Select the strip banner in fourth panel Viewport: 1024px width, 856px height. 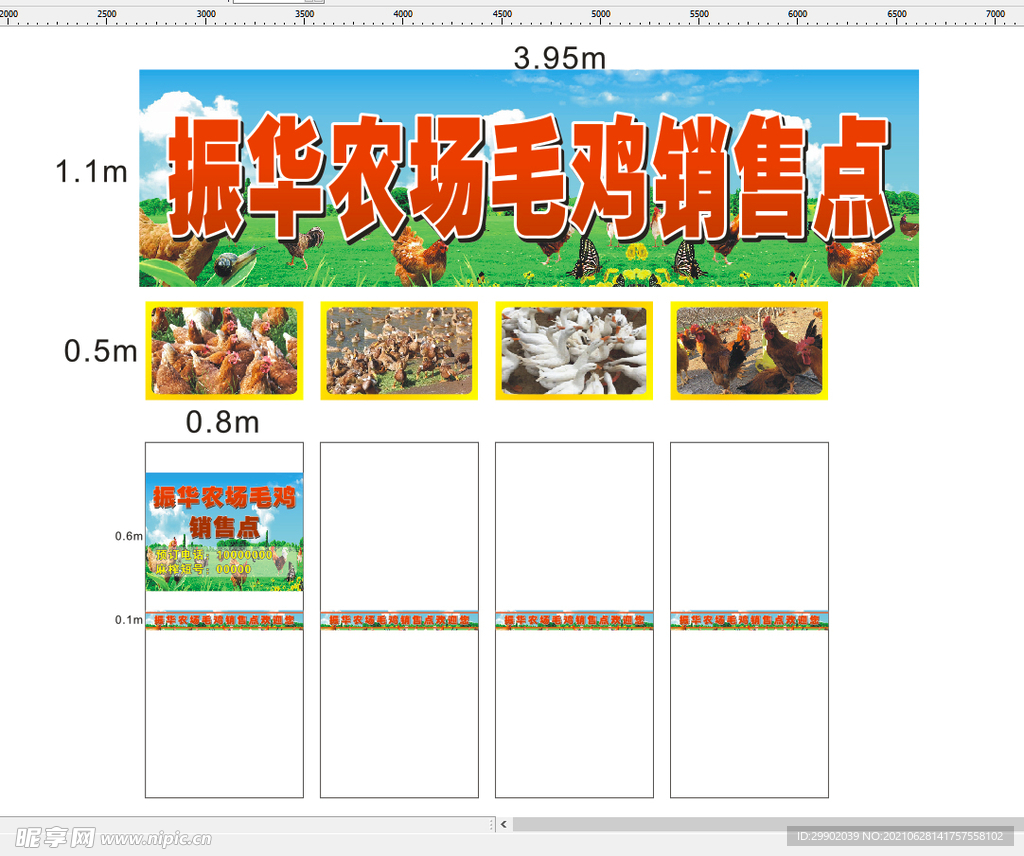click(749, 620)
